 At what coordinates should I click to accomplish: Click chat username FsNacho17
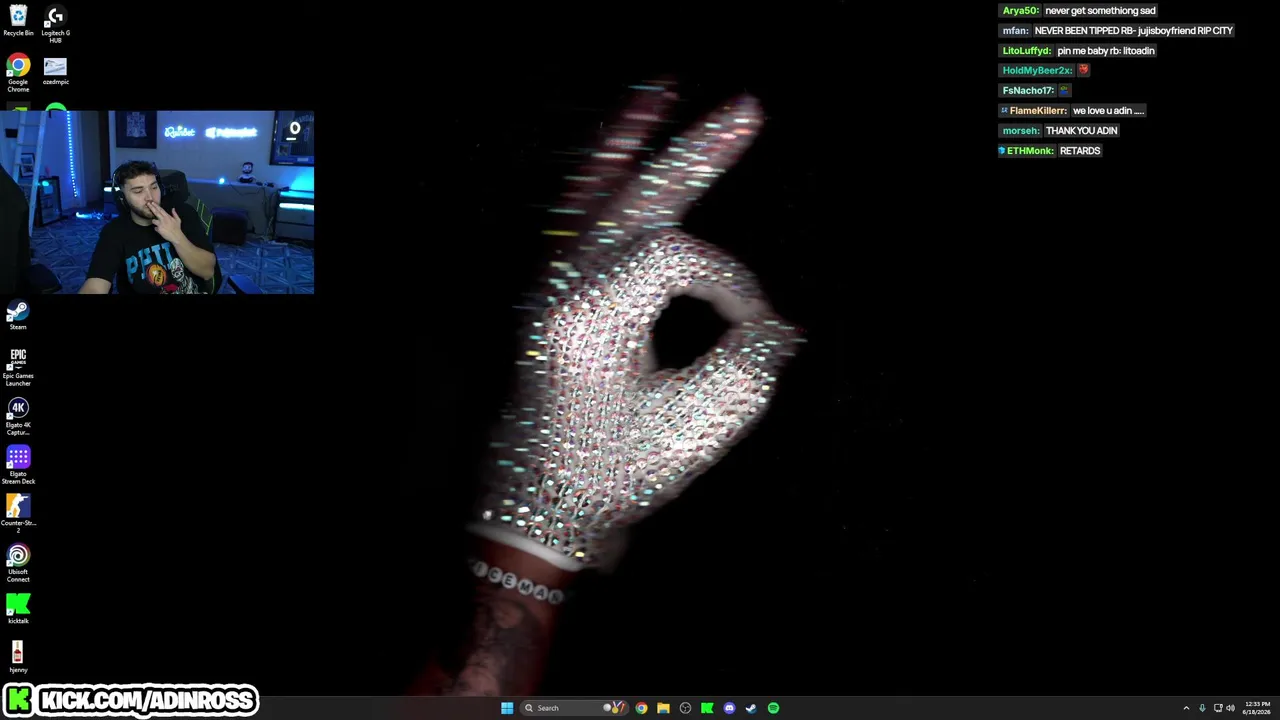tap(1028, 90)
